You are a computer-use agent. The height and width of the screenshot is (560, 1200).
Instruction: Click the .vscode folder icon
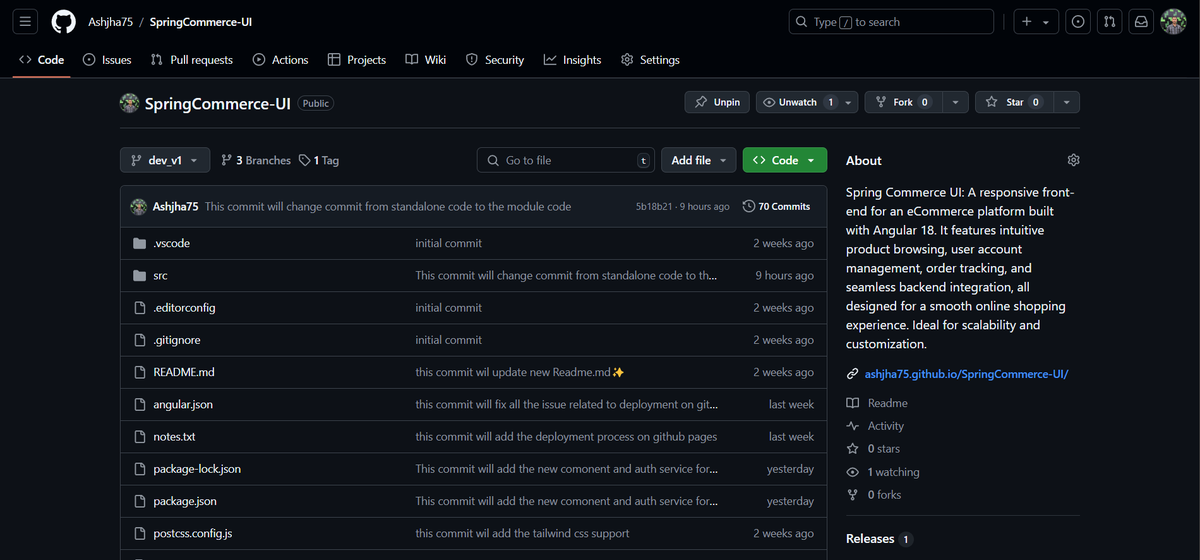140,243
